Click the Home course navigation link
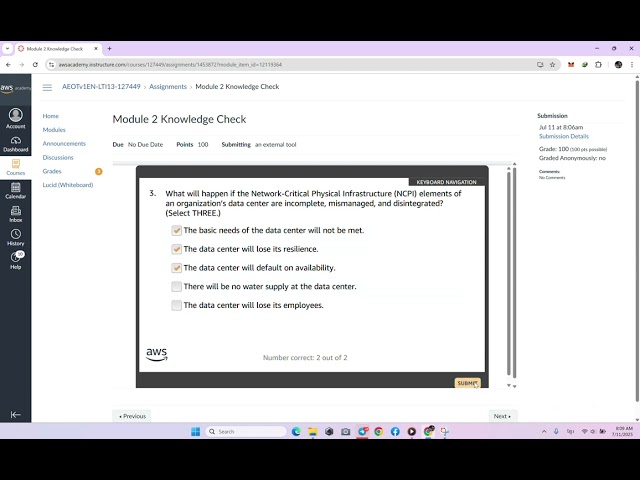Screen dimensions: 640x480 coord(51,116)
